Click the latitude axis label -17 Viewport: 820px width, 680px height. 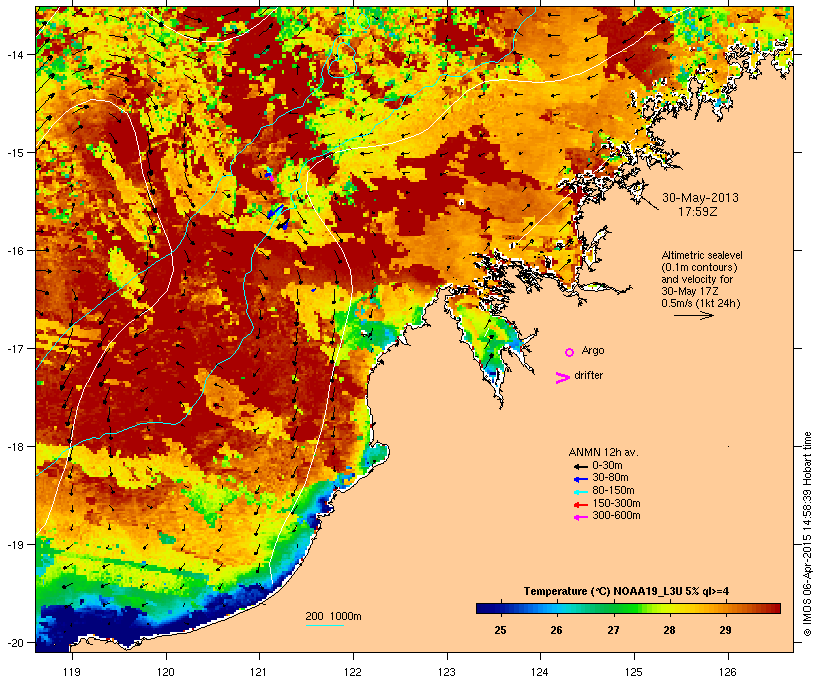[15, 348]
